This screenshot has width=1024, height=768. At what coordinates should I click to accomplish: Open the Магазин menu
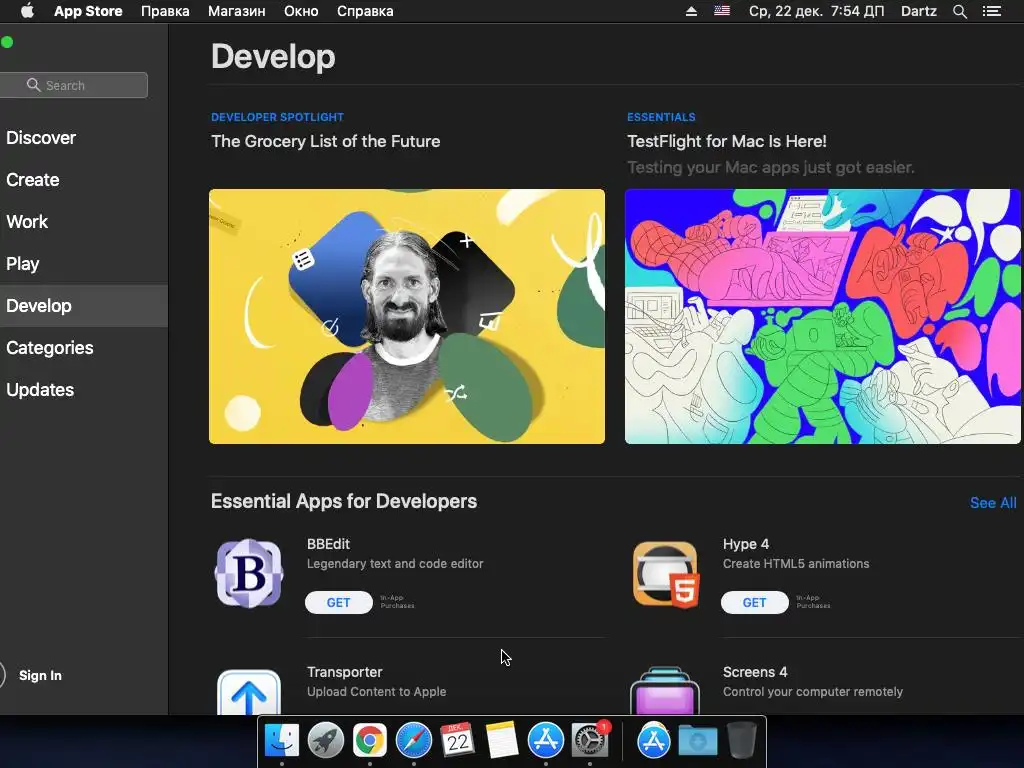236,11
